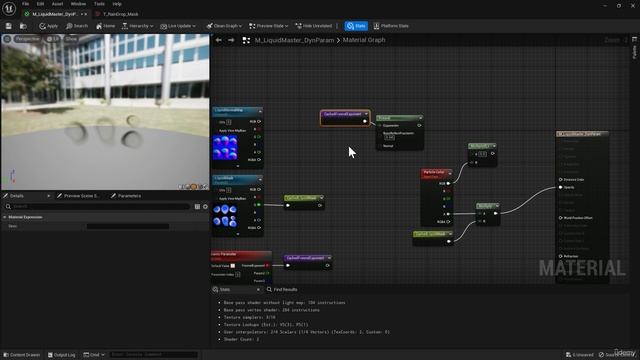Click the graph breadcrumb root icon
Viewport: 640px width, 360px height.
point(246,40)
